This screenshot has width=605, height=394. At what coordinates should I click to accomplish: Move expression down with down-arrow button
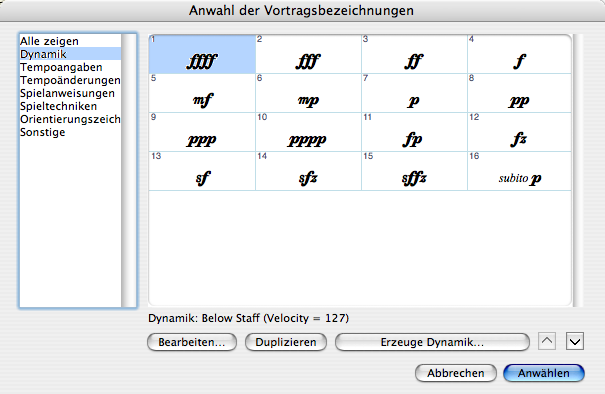click(575, 341)
